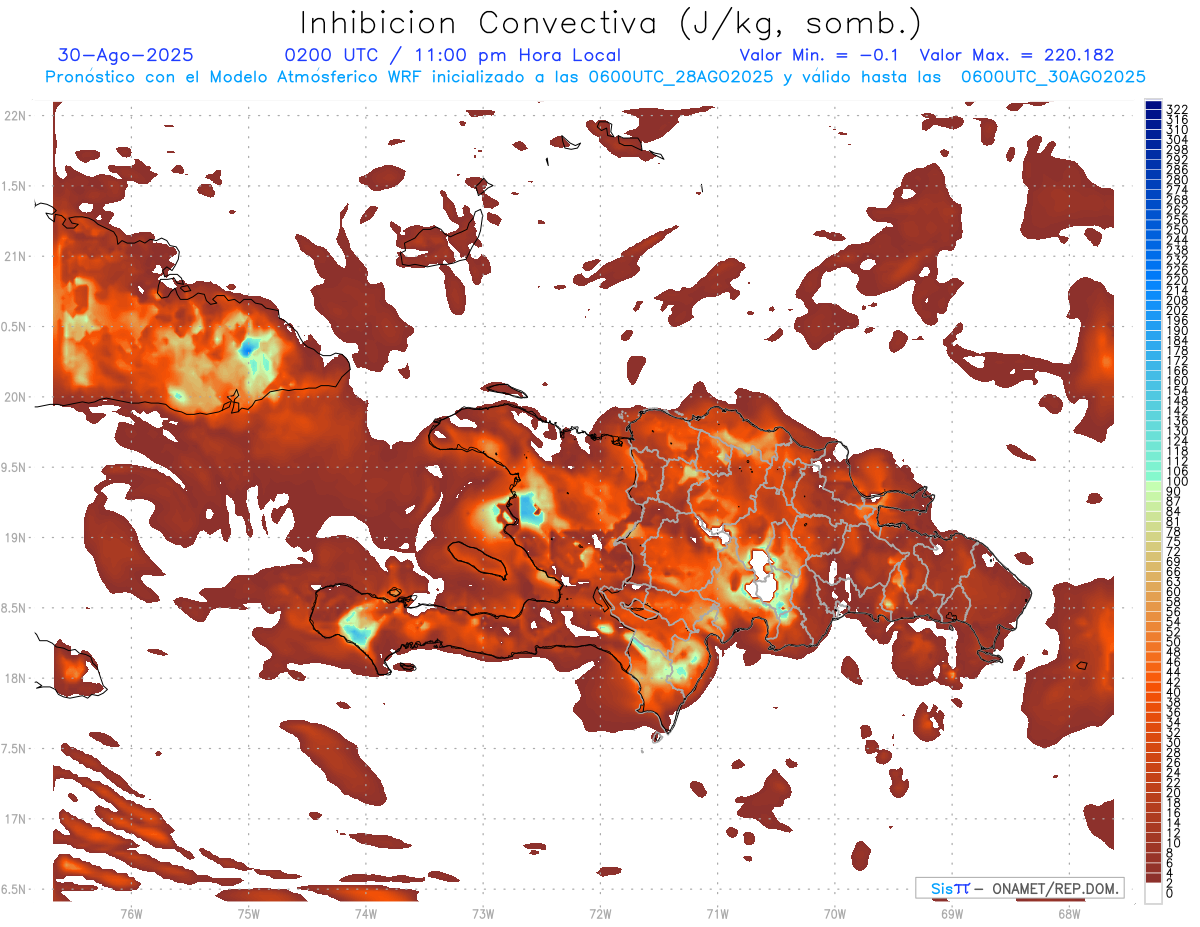Click the '20N' latitude label
Screen dimensions: 1200x927
point(15,397)
